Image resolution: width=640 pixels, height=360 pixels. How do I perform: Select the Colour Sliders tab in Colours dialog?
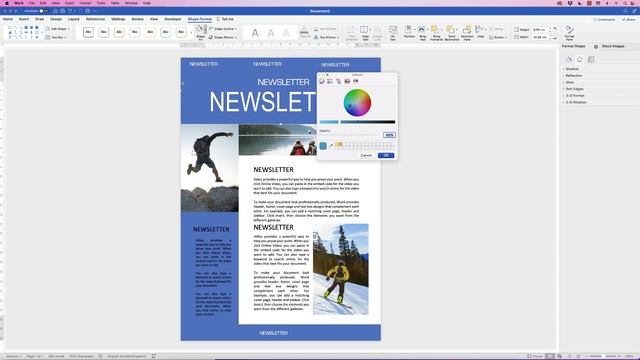[330, 81]
